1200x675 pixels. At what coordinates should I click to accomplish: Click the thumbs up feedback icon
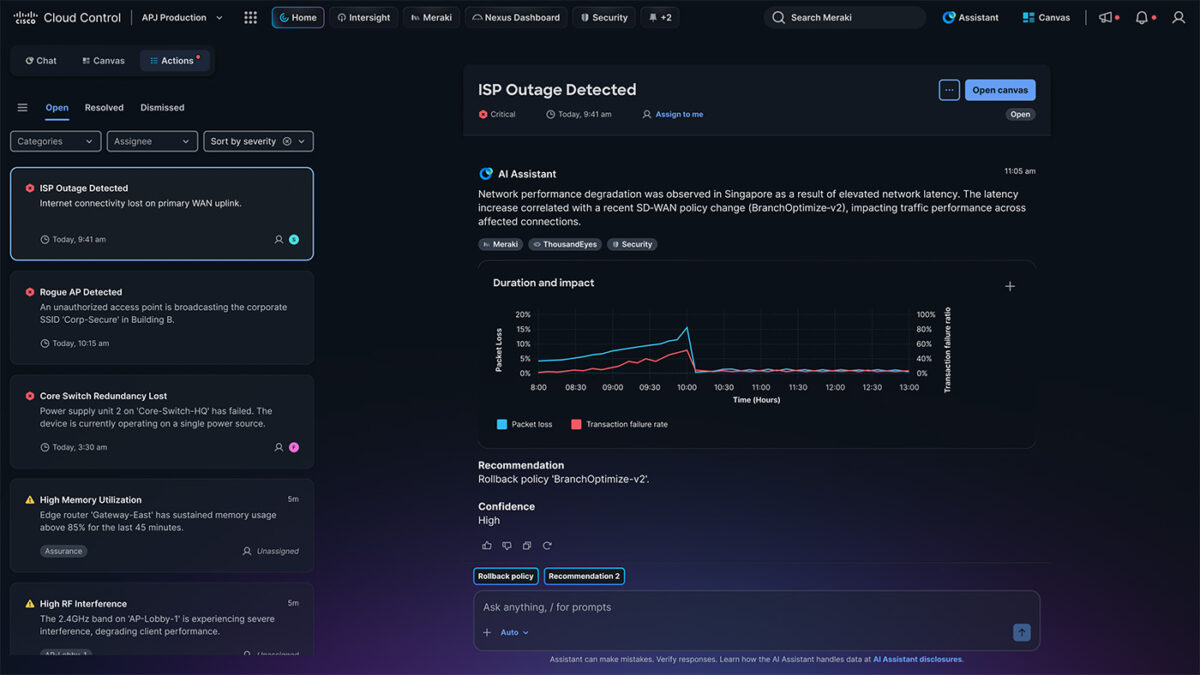coord(487,546)
